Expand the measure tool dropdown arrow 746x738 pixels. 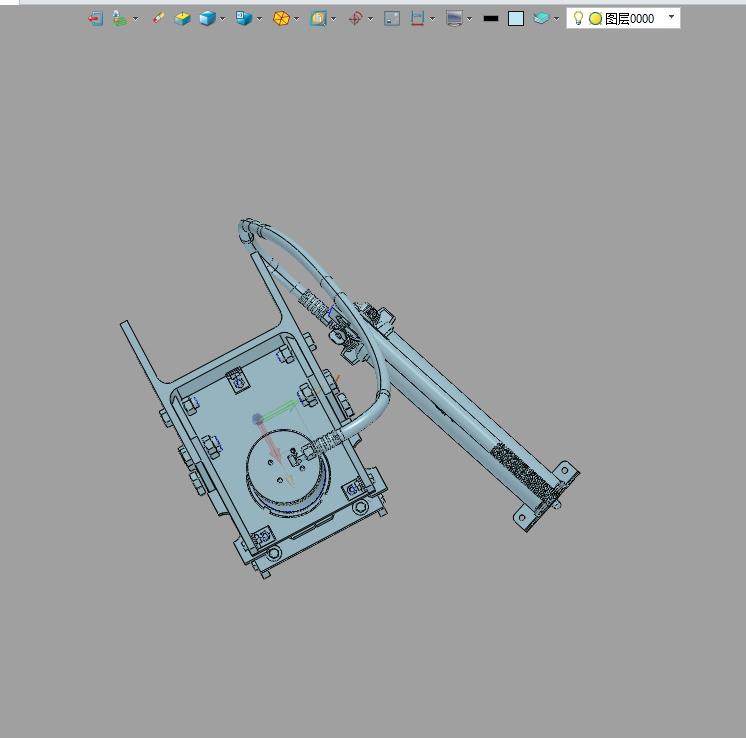(432, 19)
